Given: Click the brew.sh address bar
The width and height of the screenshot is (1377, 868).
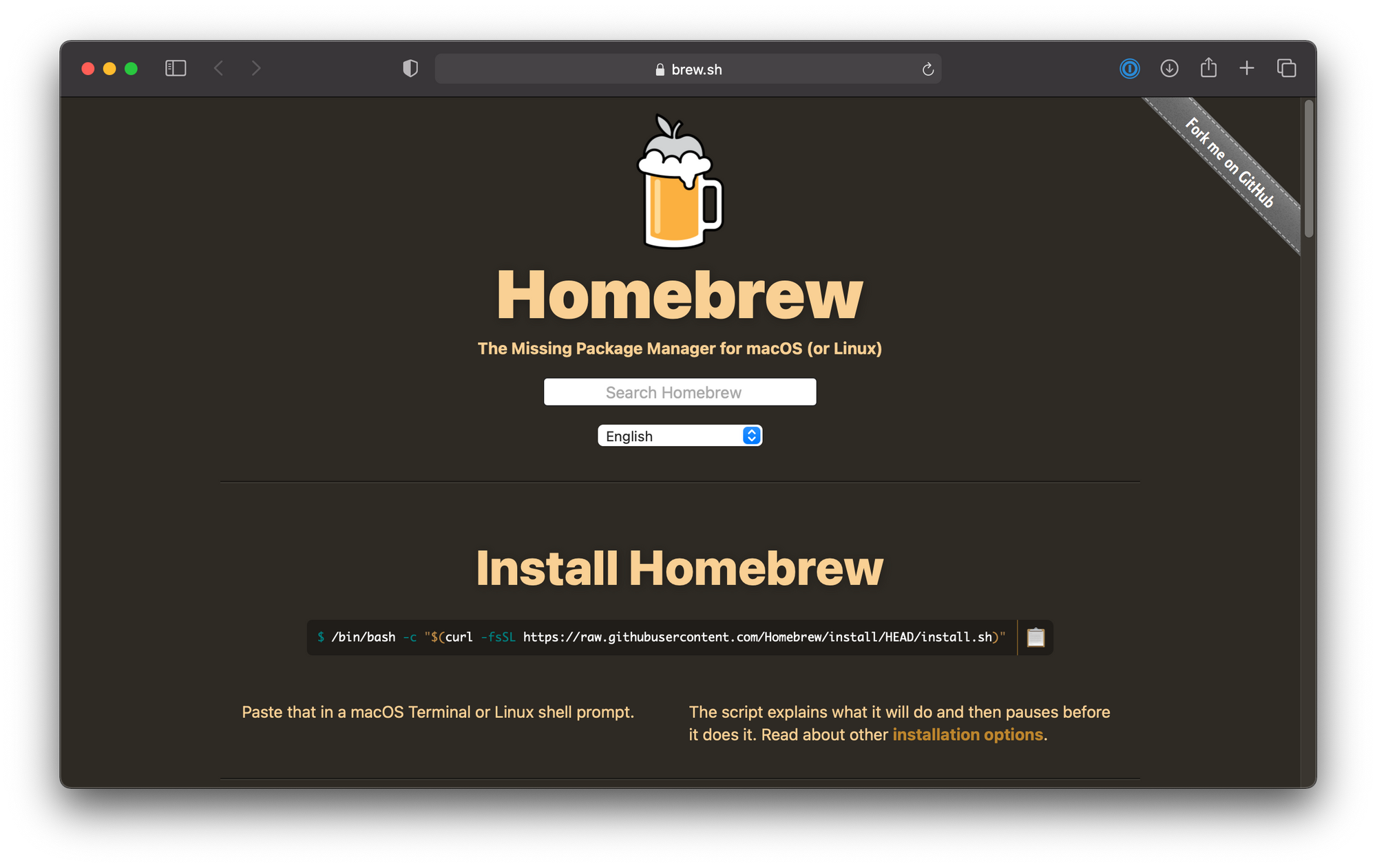Looking at the screenshot, I should tap(688, 69).
